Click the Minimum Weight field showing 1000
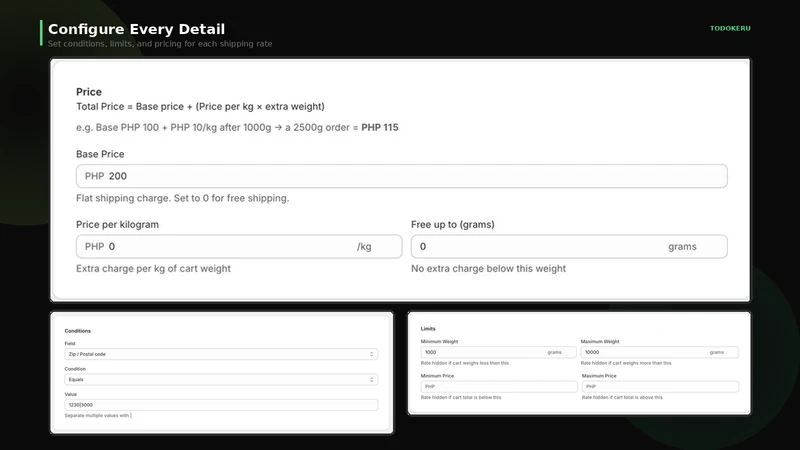The height and width of the screenshot is (450, 800). (498, 353)
